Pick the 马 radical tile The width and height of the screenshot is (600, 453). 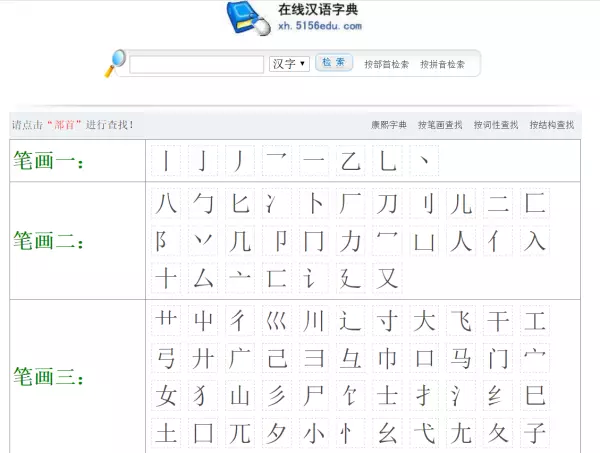[x=461, y=358]
